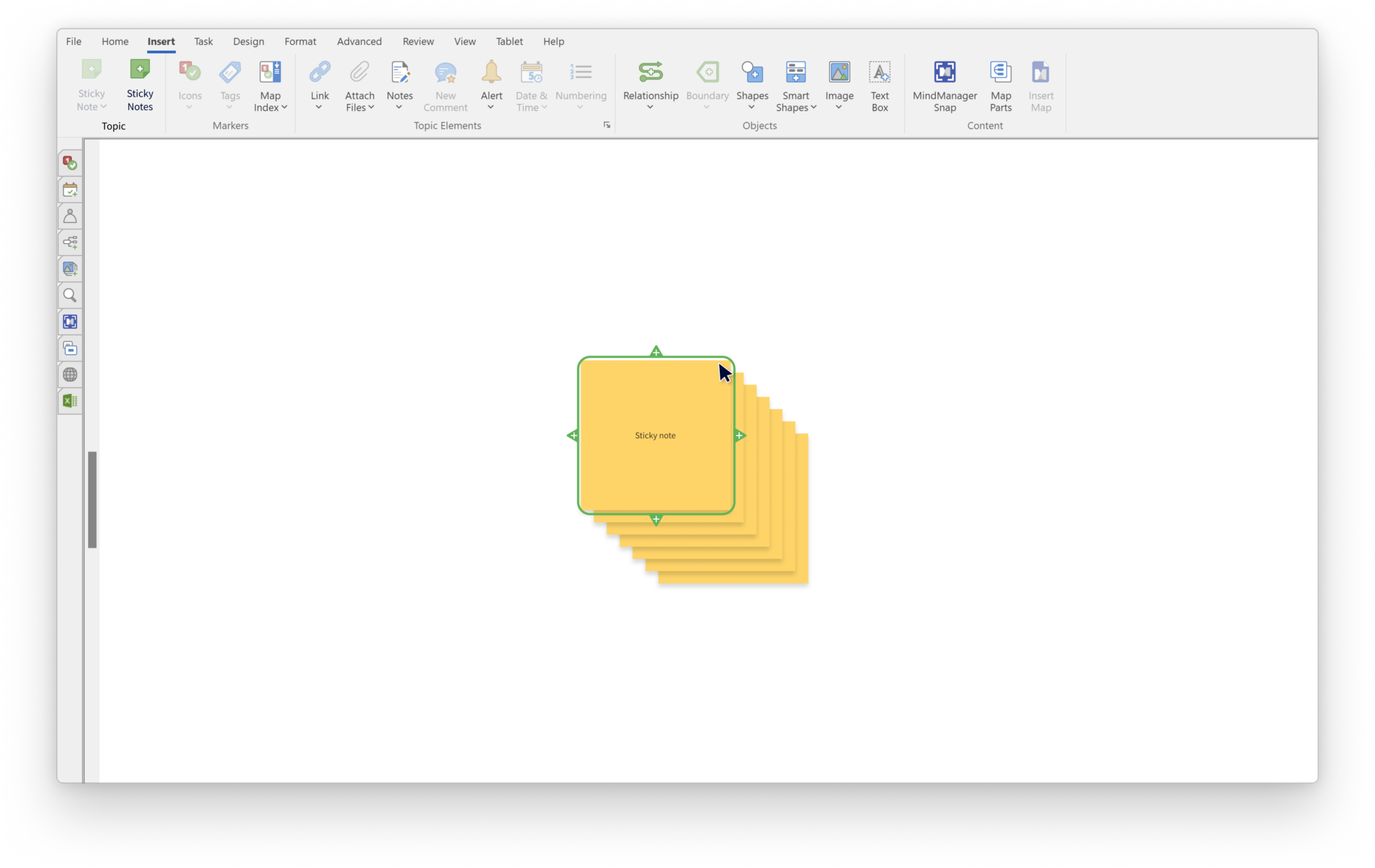Expand the Shapes dropdown

[x=752, y=107]
